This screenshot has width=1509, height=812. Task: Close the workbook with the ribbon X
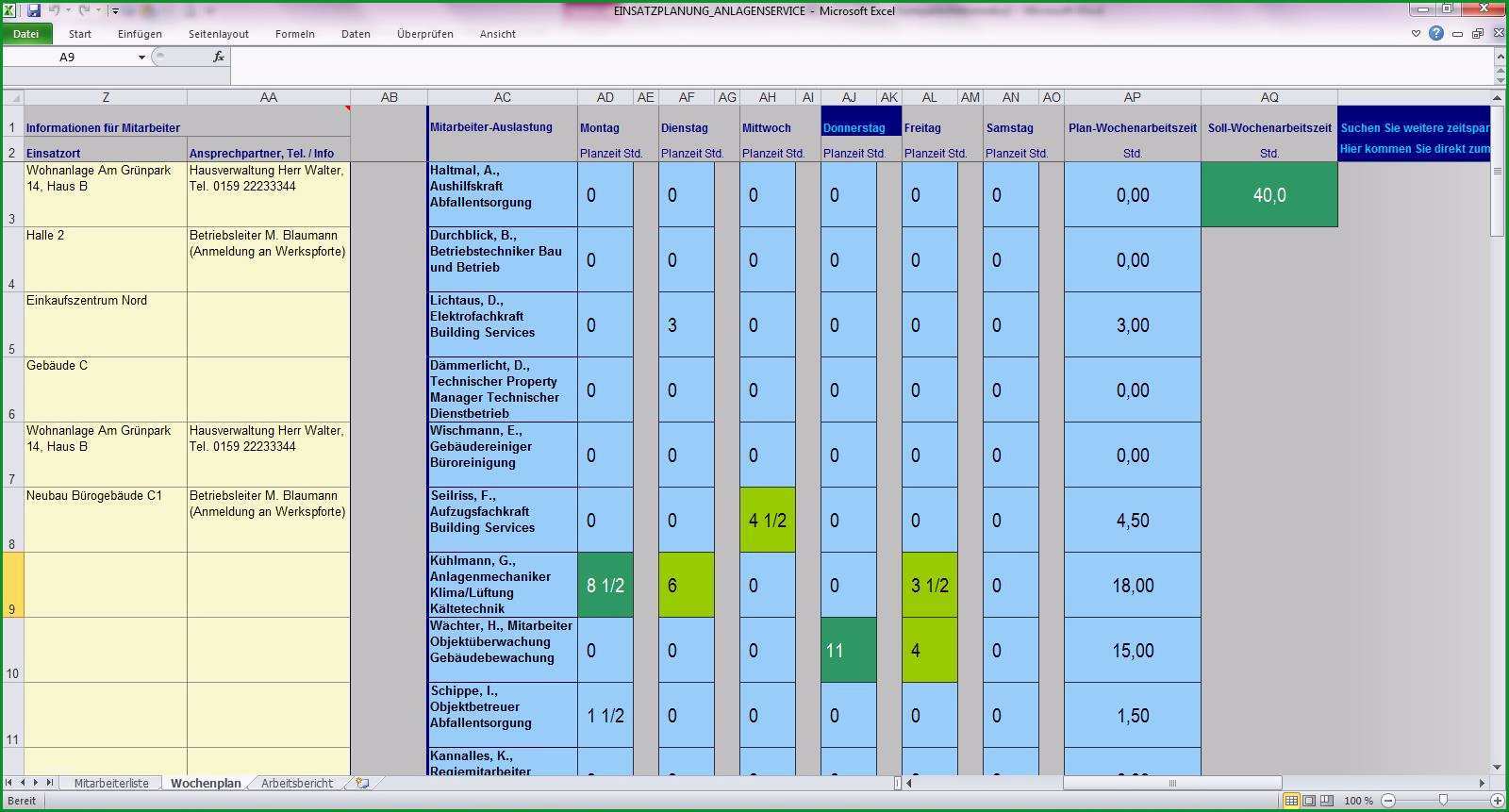click(x=1497, y=34)
